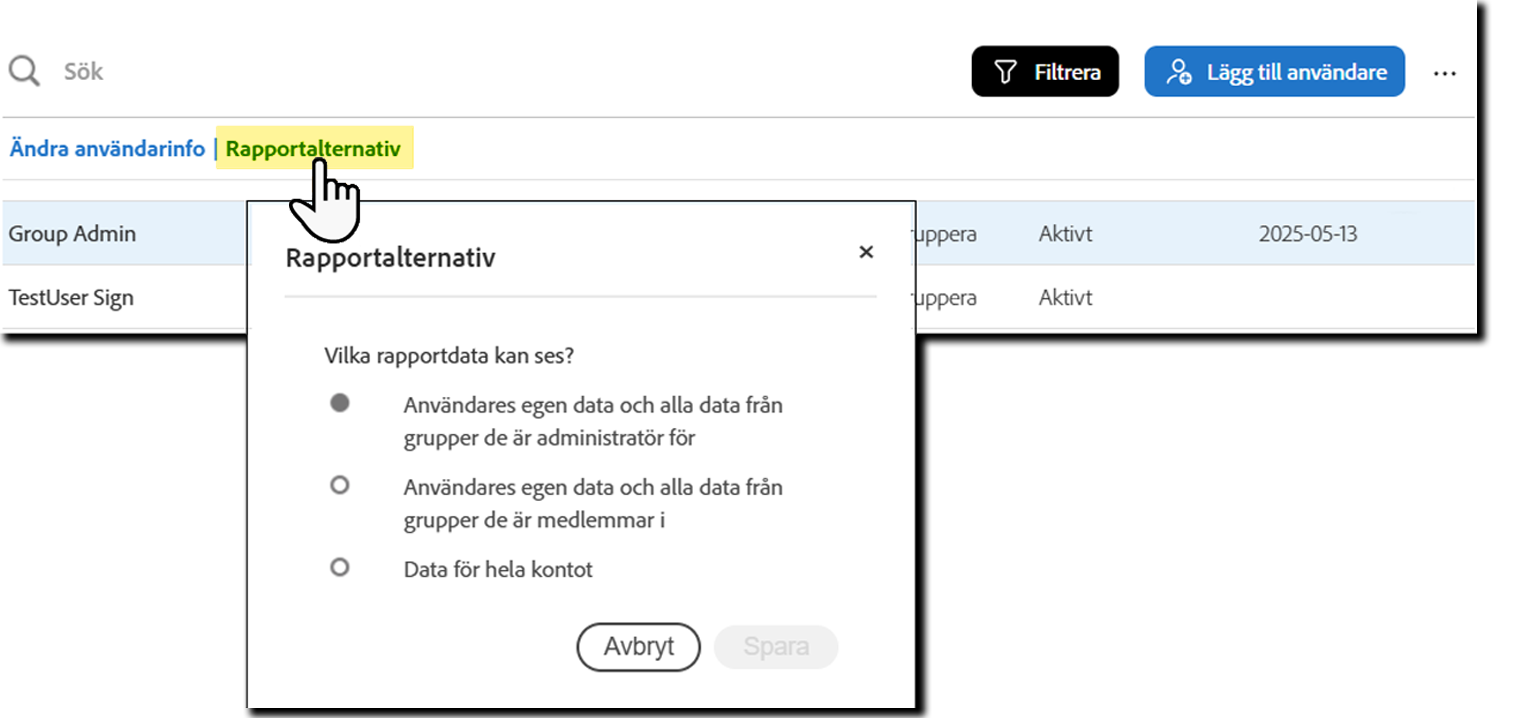Select radio for user's own data and admin groups
The width and height of the screenshot is (1517, 718).
(339, 401)
